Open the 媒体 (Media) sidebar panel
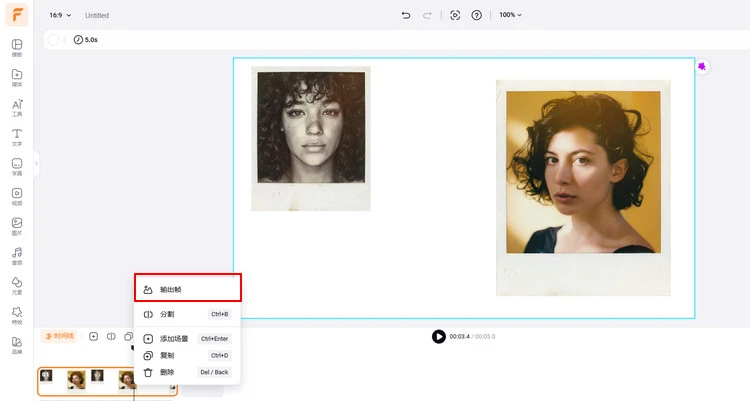The height and width of the screenshot is (401, 750). coord(17,78)
